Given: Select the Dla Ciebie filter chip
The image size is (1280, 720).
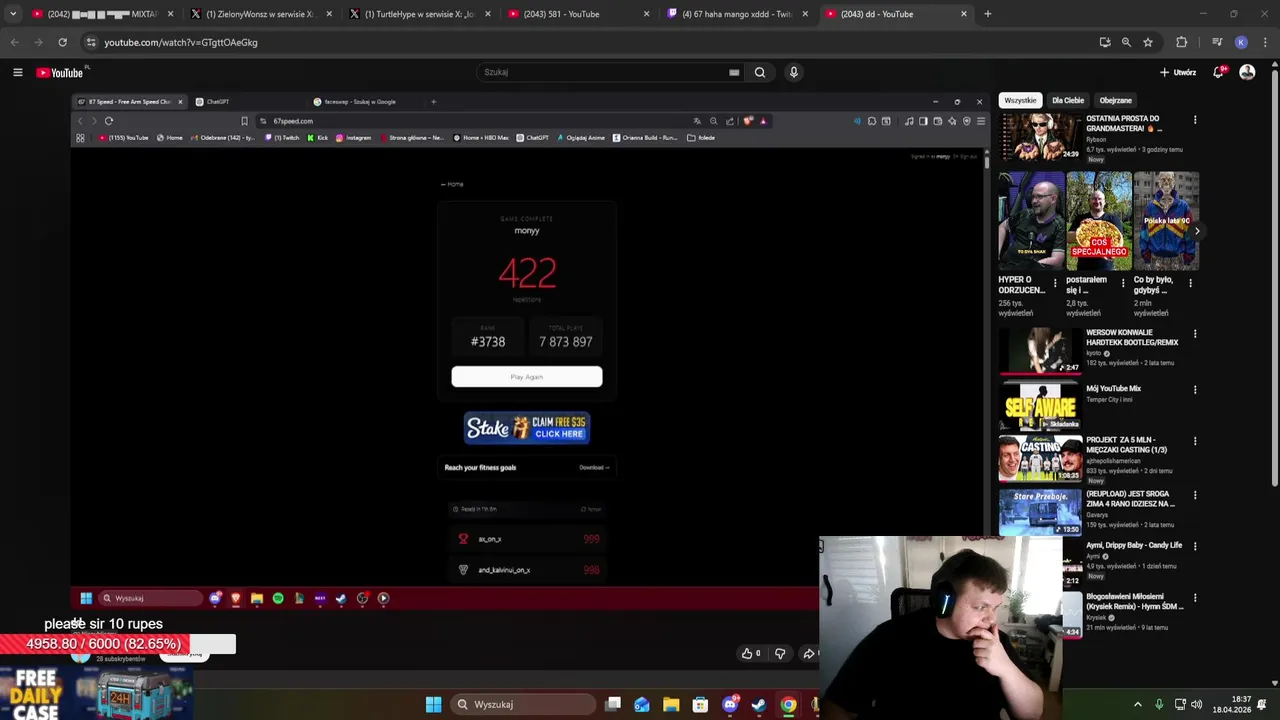Looking at the screenshot, I should pos(1068,100).
